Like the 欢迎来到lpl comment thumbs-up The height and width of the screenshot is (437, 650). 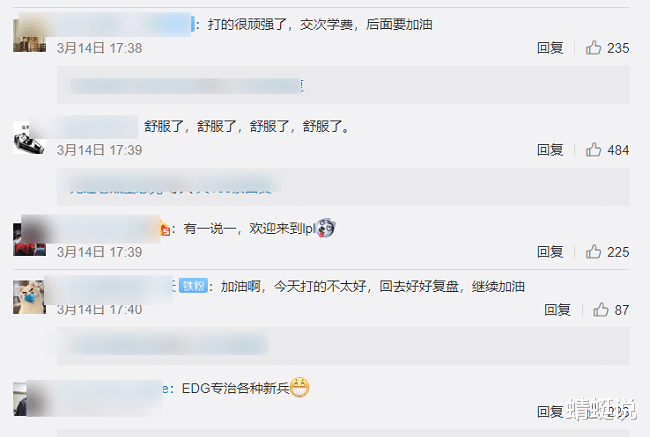[x=593, y=252]
